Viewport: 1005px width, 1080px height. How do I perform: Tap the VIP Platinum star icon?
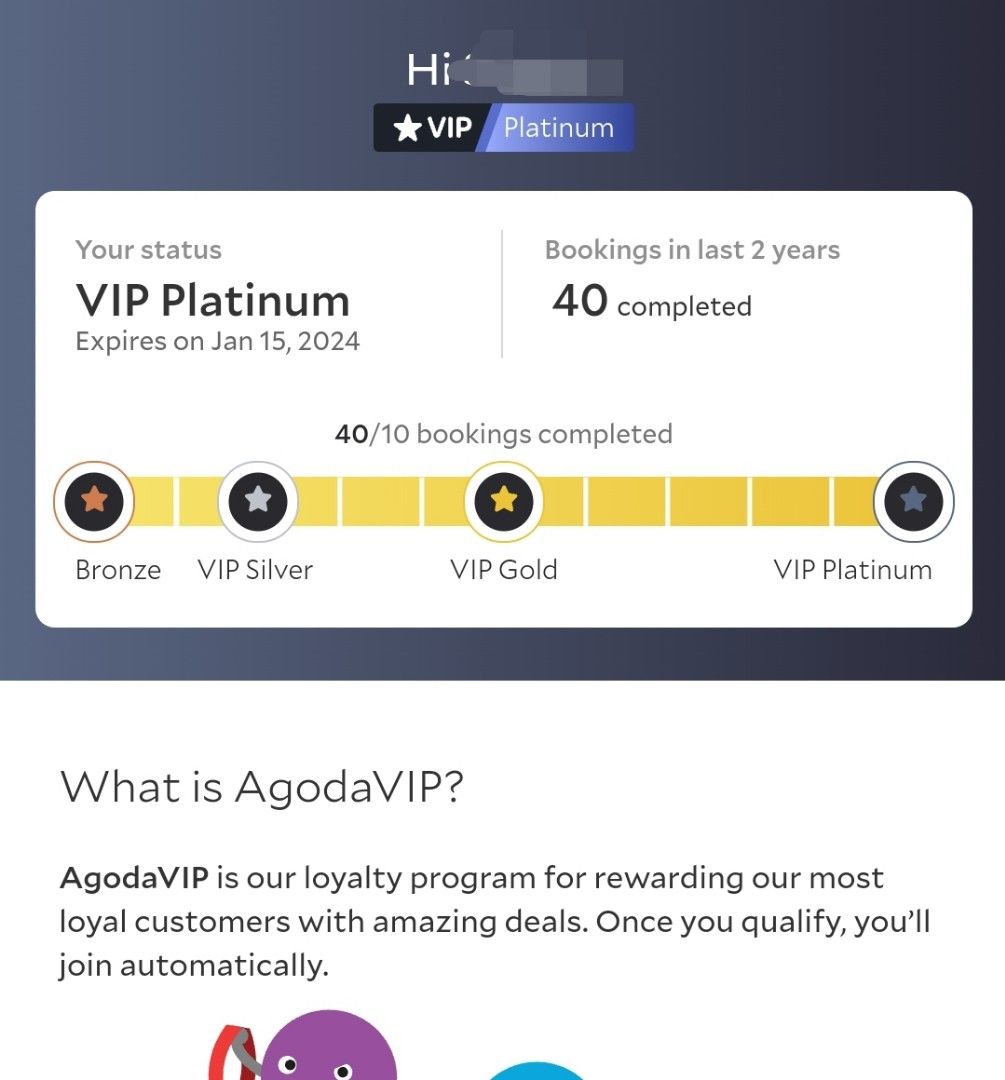911,501
